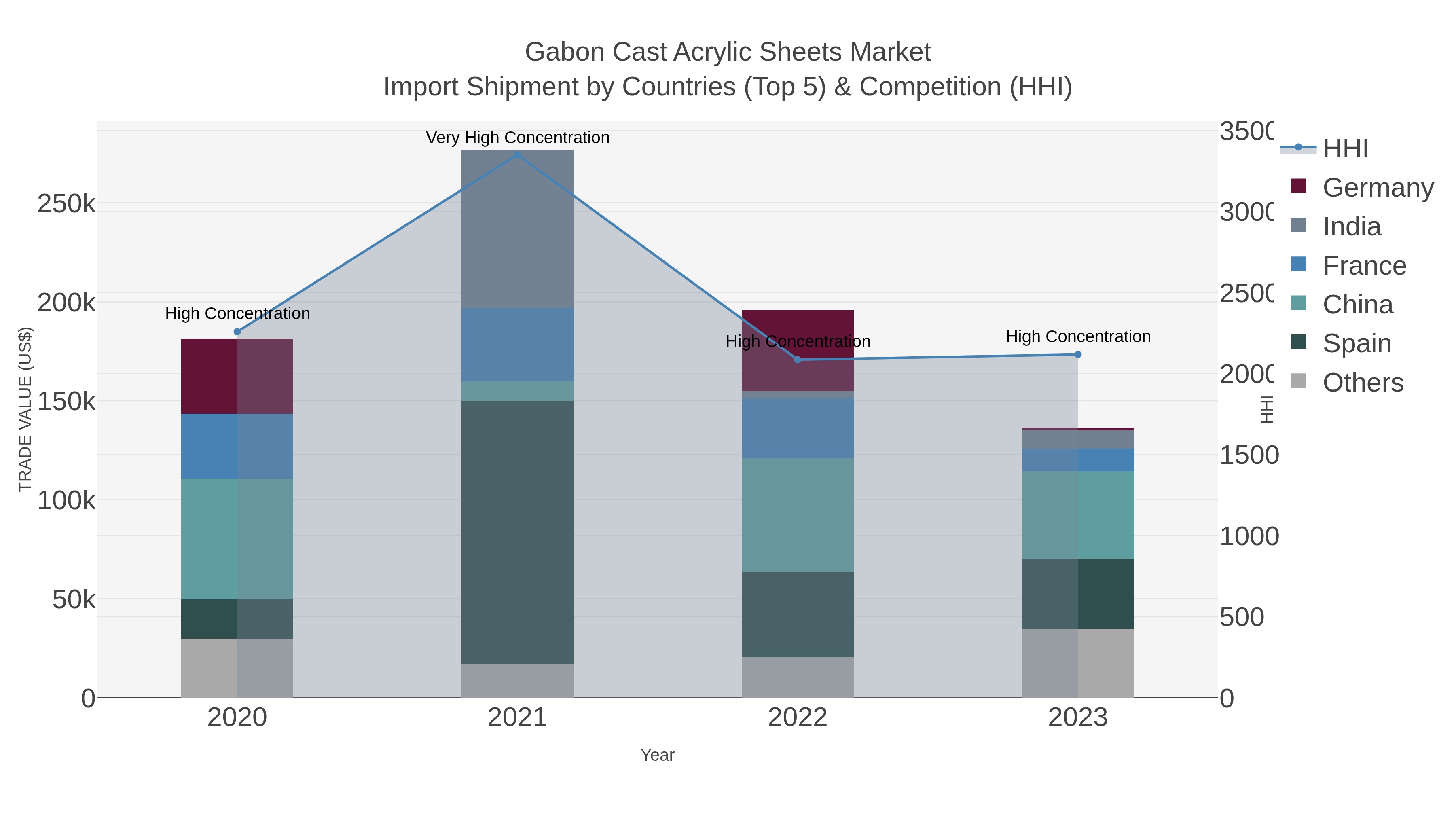
Task: Click the 100k left axis tick
Action: [67, 500]
